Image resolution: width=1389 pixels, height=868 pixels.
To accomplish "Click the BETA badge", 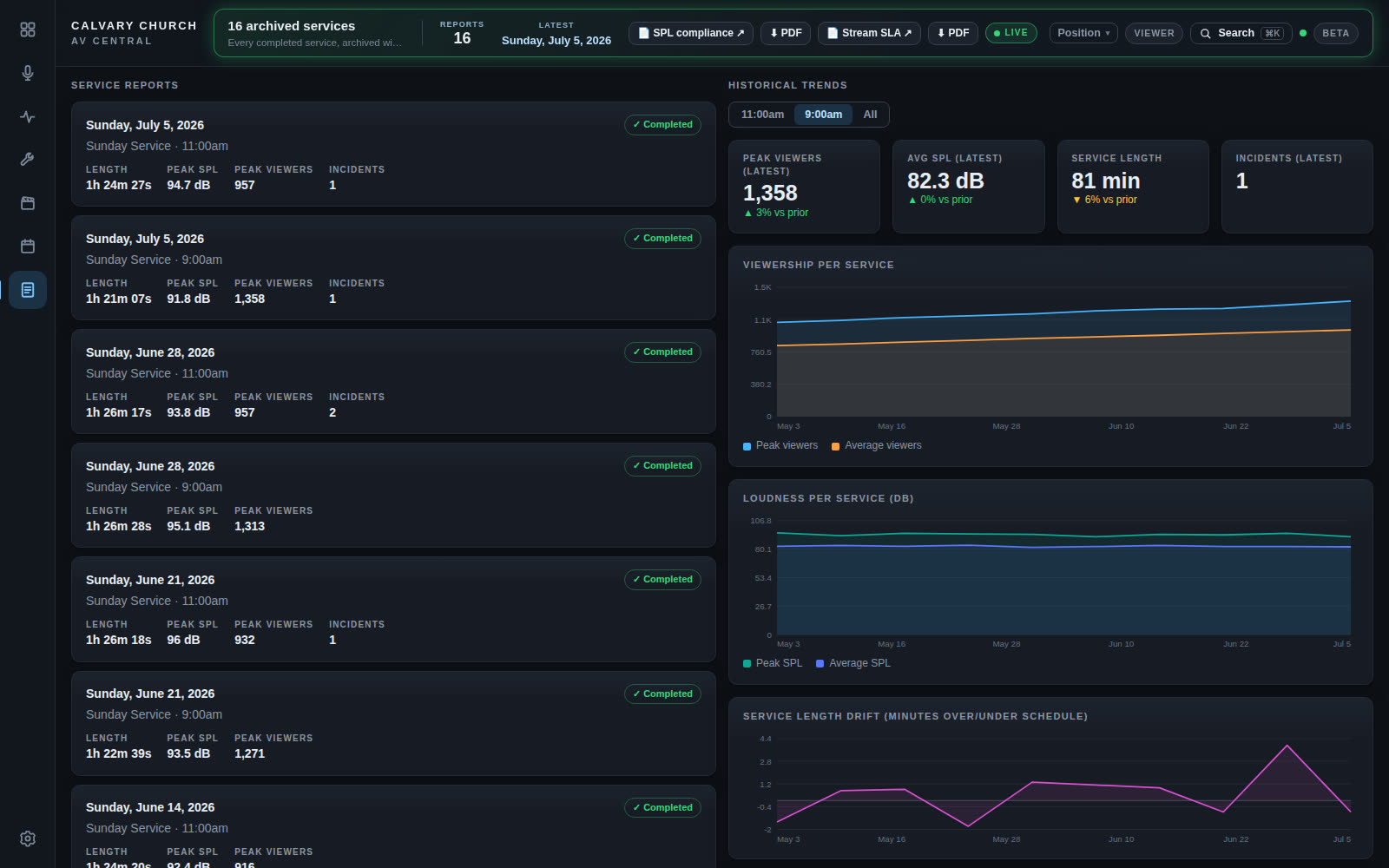I will pos(1335,33).
